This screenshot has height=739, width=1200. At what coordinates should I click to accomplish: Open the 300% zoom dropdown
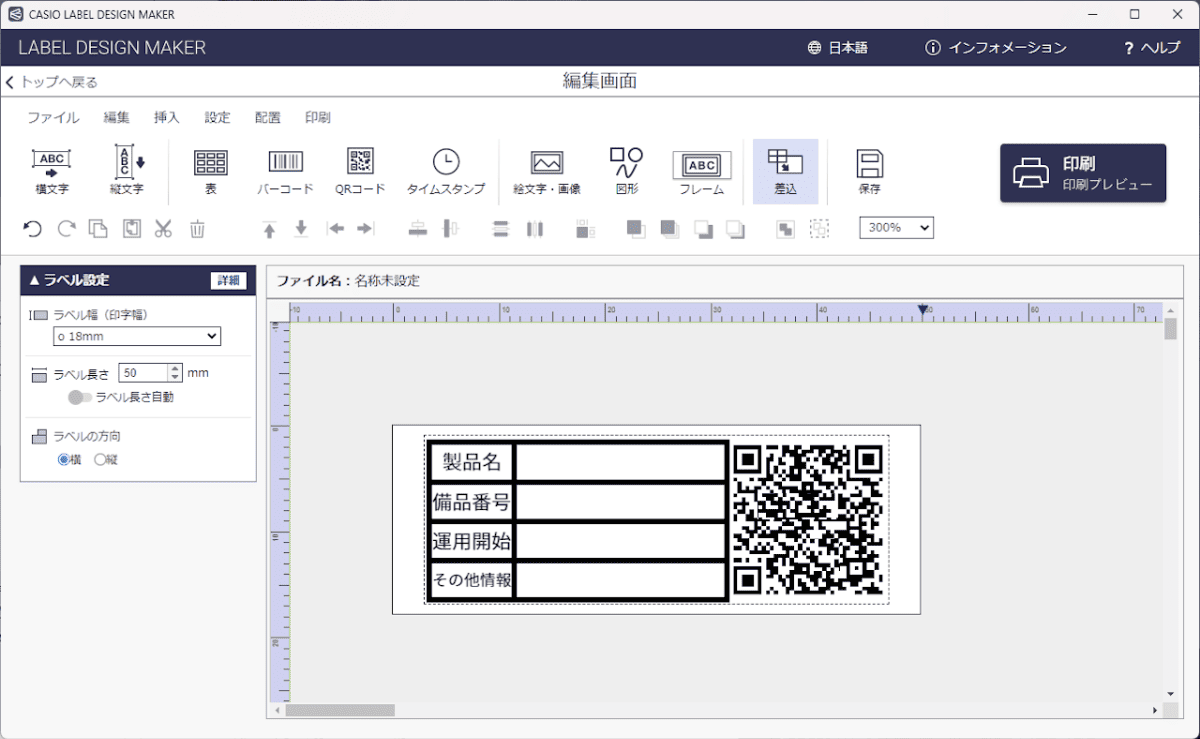(896, 228)
